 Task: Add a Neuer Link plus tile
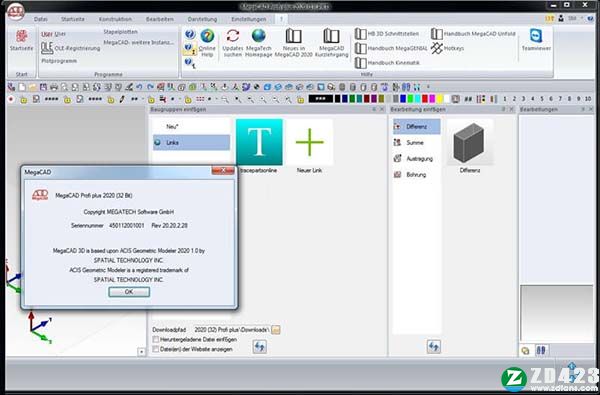point(310,142)
